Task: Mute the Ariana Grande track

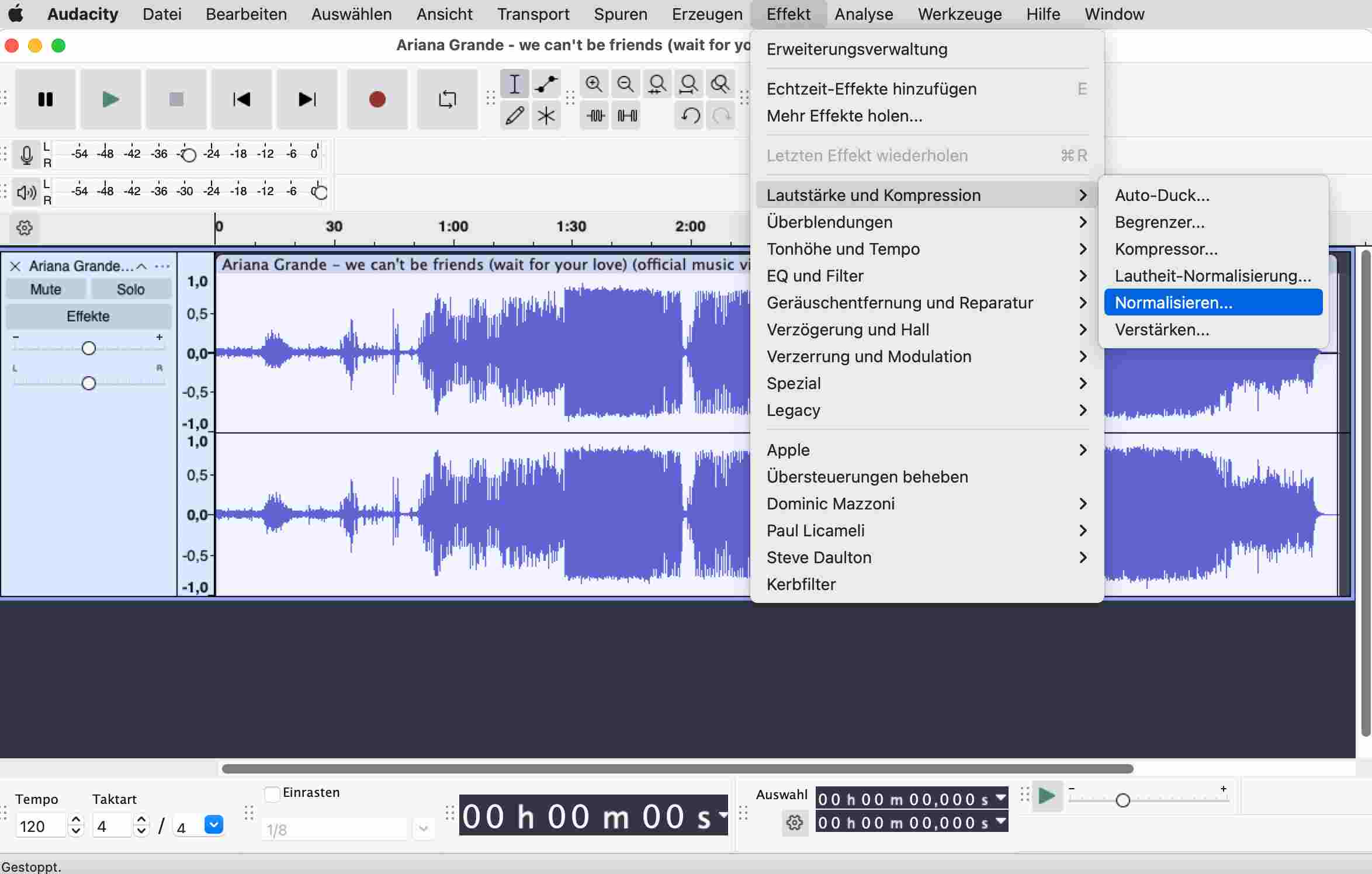Action: pos(46,289)
